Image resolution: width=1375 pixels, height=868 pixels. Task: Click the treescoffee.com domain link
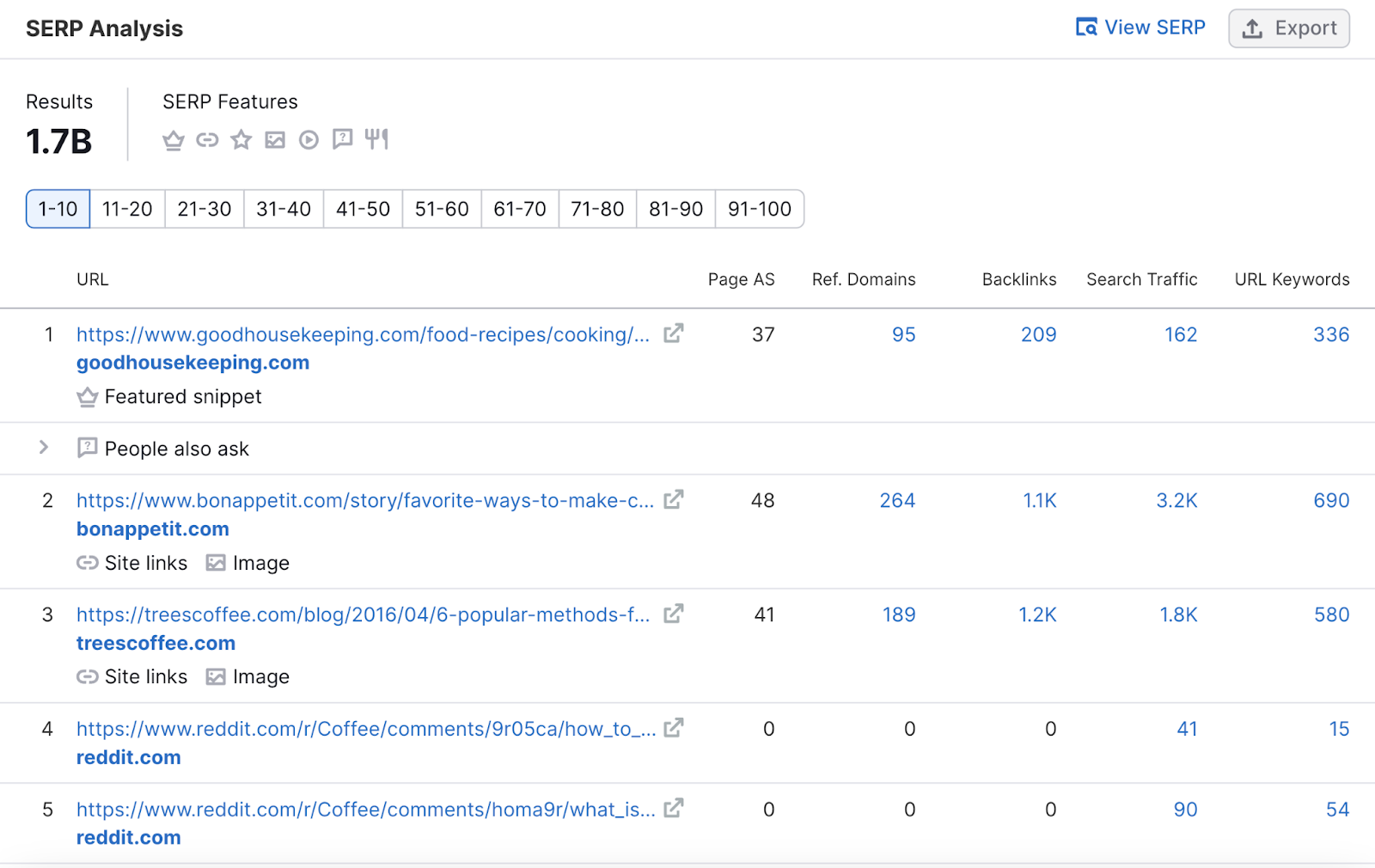156,643
